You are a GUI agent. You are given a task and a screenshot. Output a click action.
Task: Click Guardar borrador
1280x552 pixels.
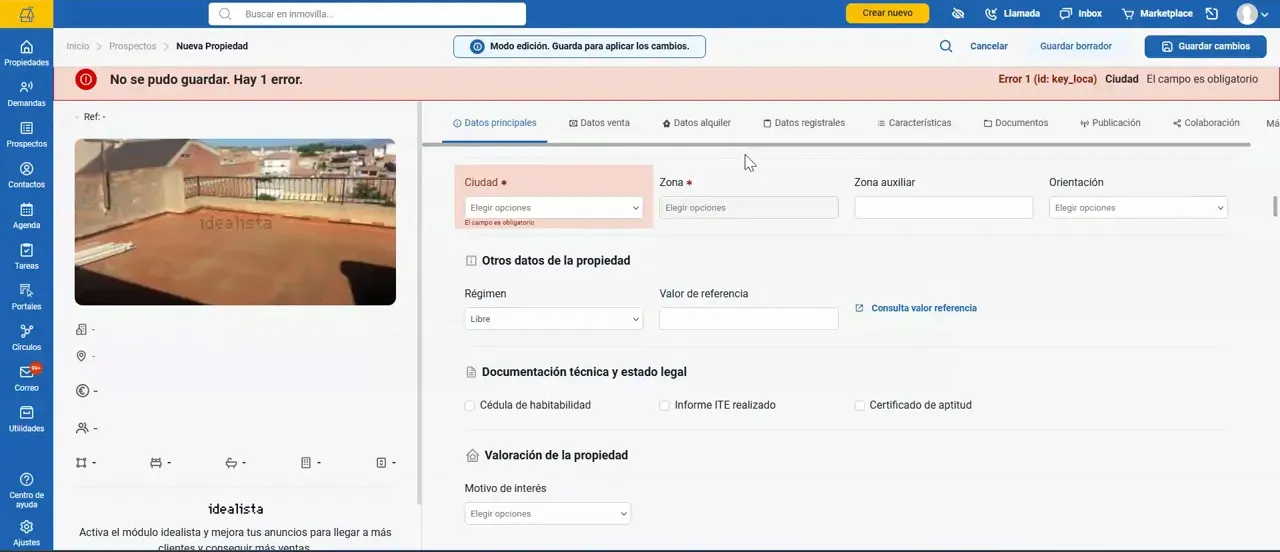point(1076,46)
